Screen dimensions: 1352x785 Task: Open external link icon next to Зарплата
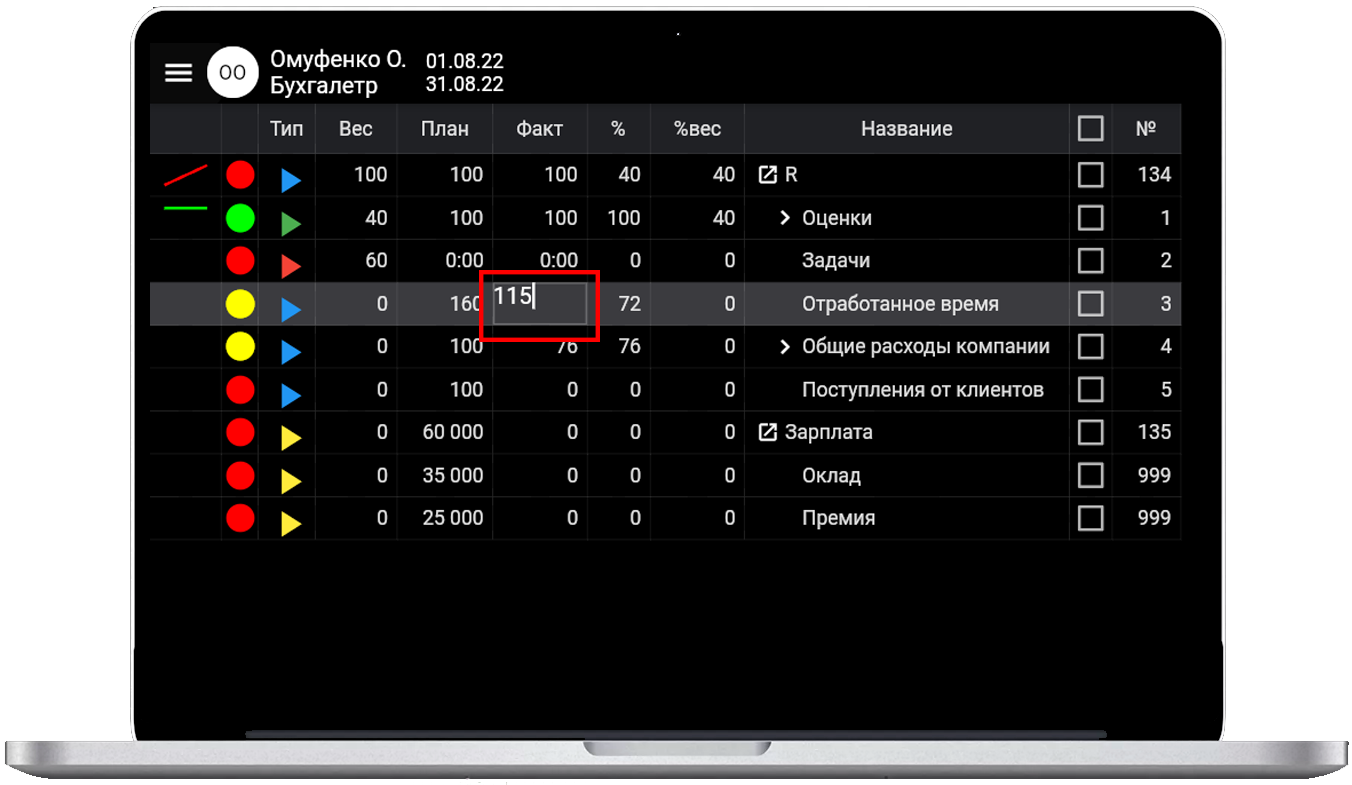[x=767, y=433]
